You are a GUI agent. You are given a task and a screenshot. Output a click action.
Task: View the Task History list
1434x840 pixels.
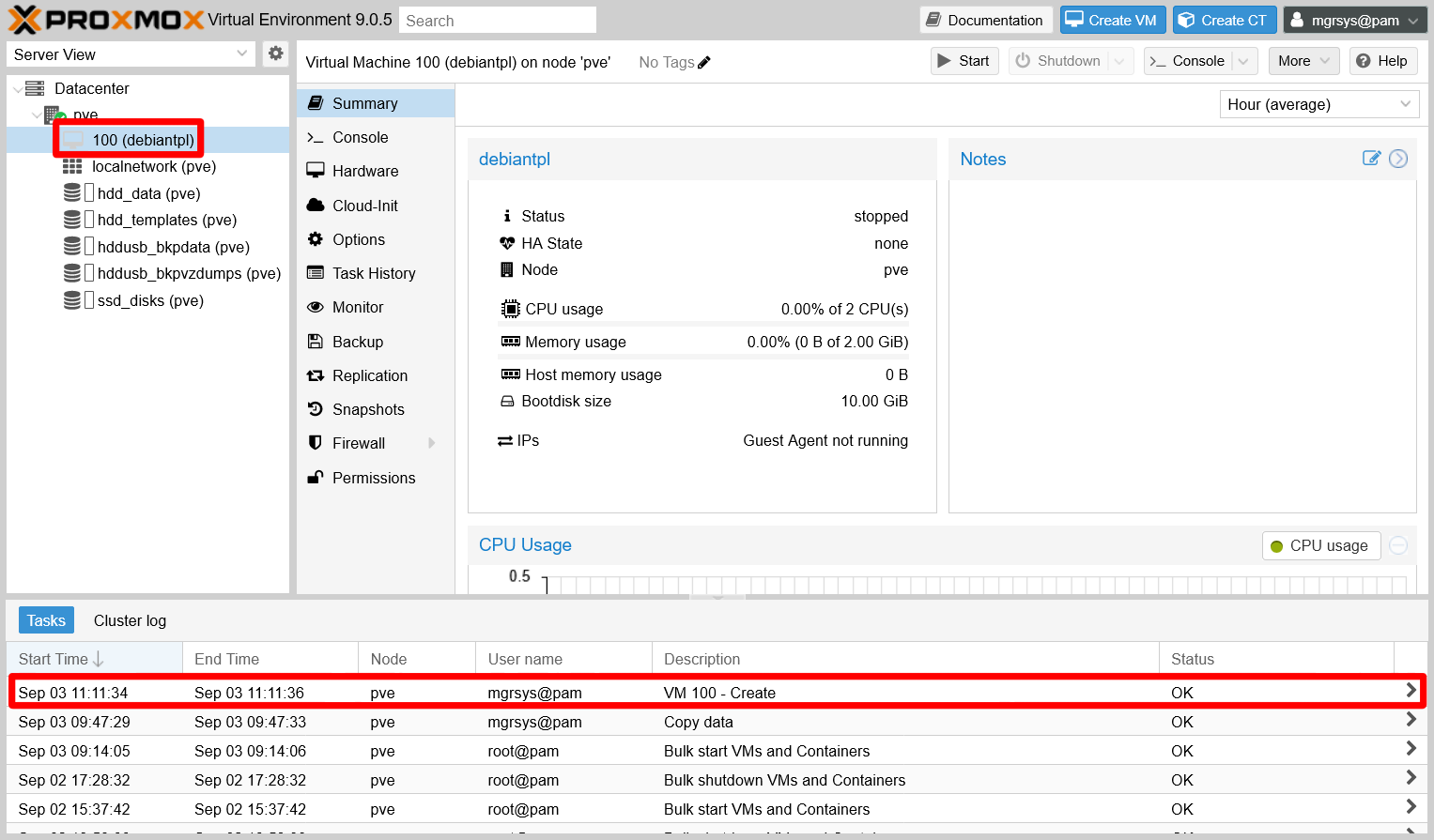374,273
